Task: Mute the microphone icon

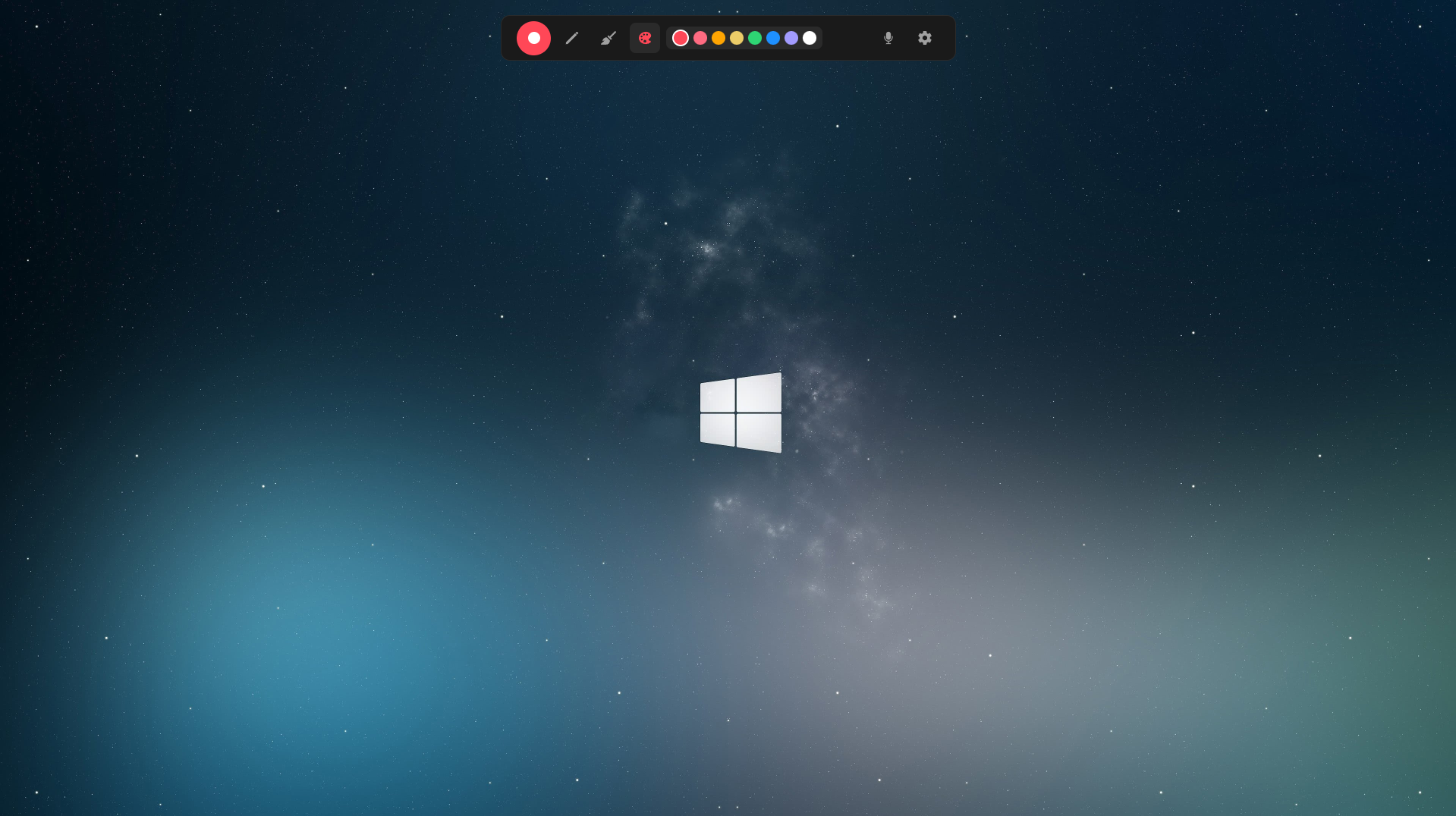Action: [x=888, y=38]
